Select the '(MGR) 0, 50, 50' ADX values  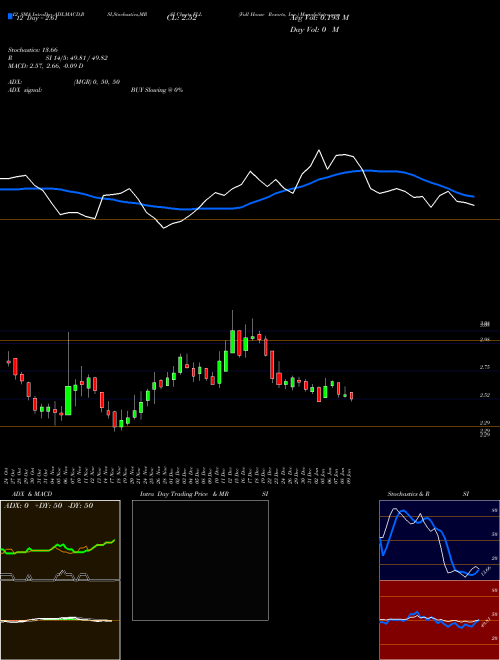click(97, 82)
